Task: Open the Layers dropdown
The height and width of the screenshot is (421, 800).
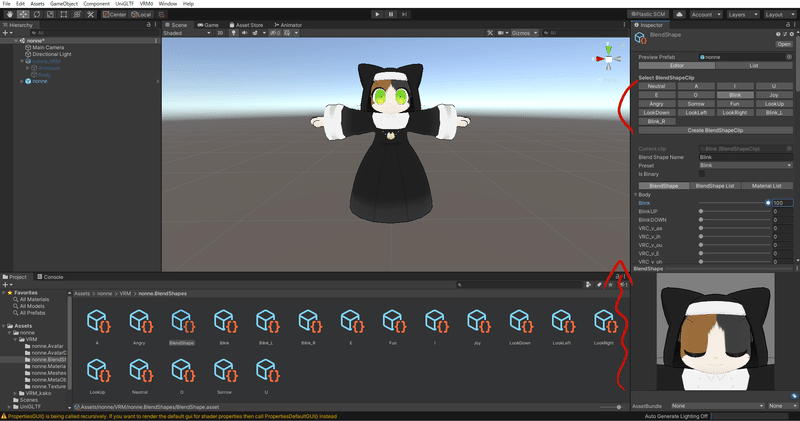Action: [x=743, y=14]
